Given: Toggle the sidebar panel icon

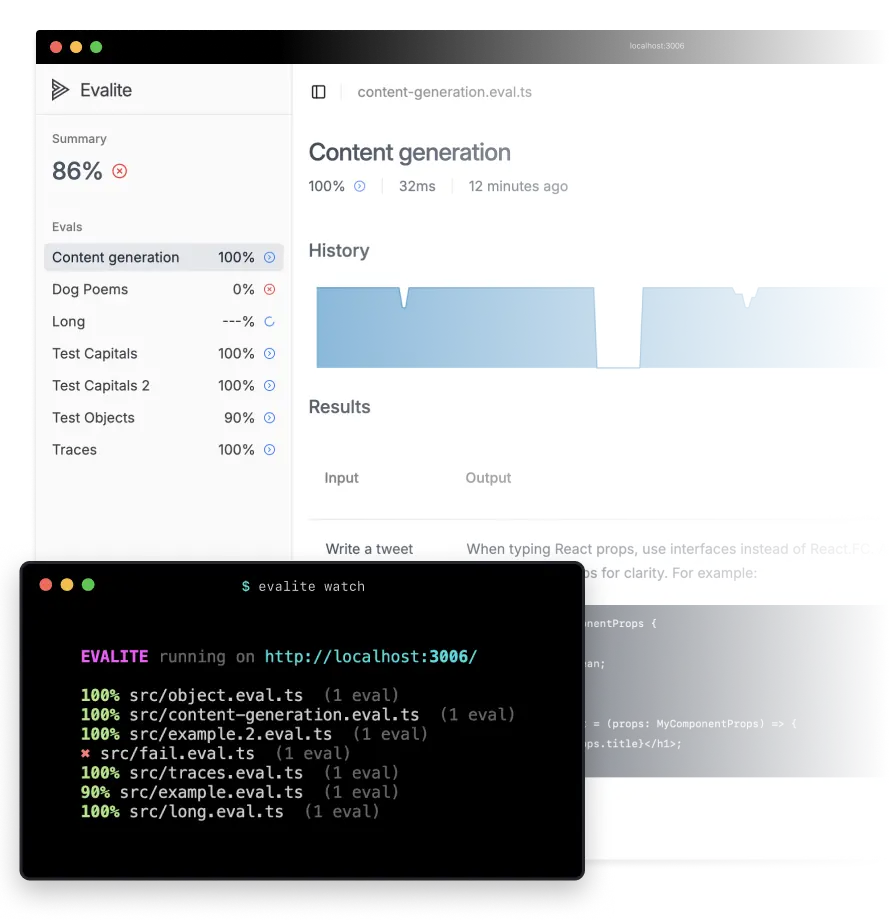Looking at the screenshot, I should (319, 92).
